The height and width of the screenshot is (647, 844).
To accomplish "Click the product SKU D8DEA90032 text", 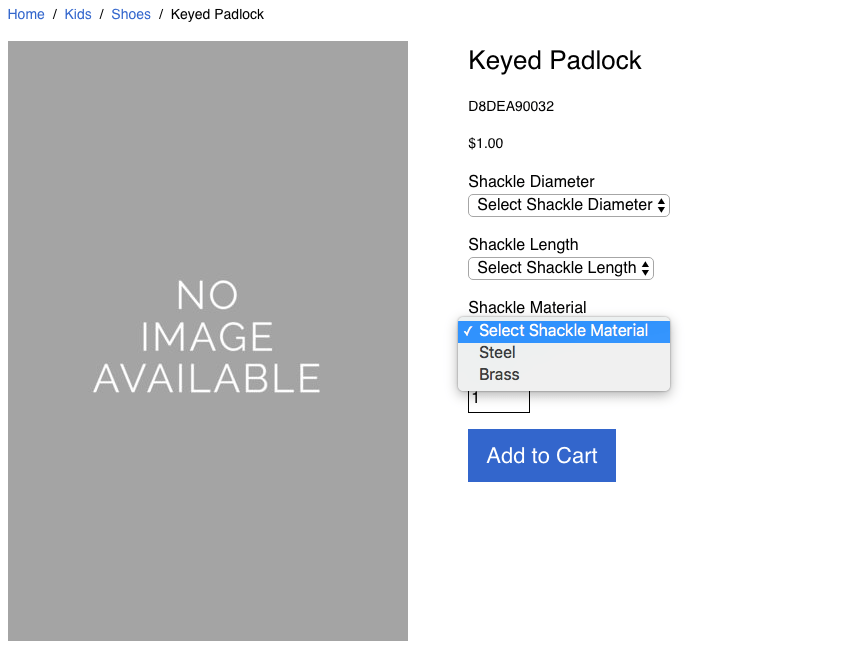I will point(511,107).
